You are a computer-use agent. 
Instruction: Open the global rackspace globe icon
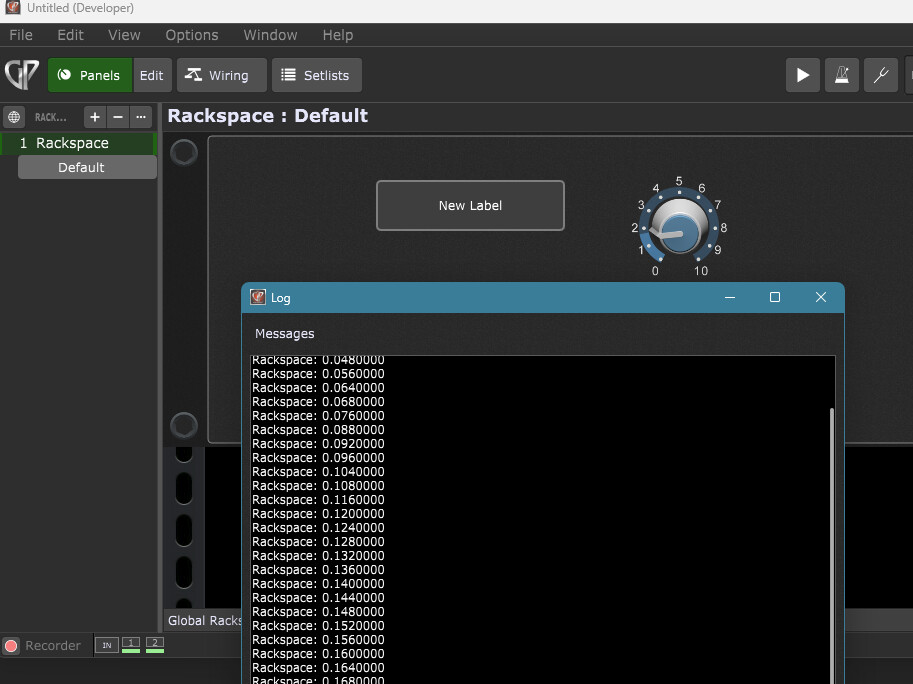[14, 117]
